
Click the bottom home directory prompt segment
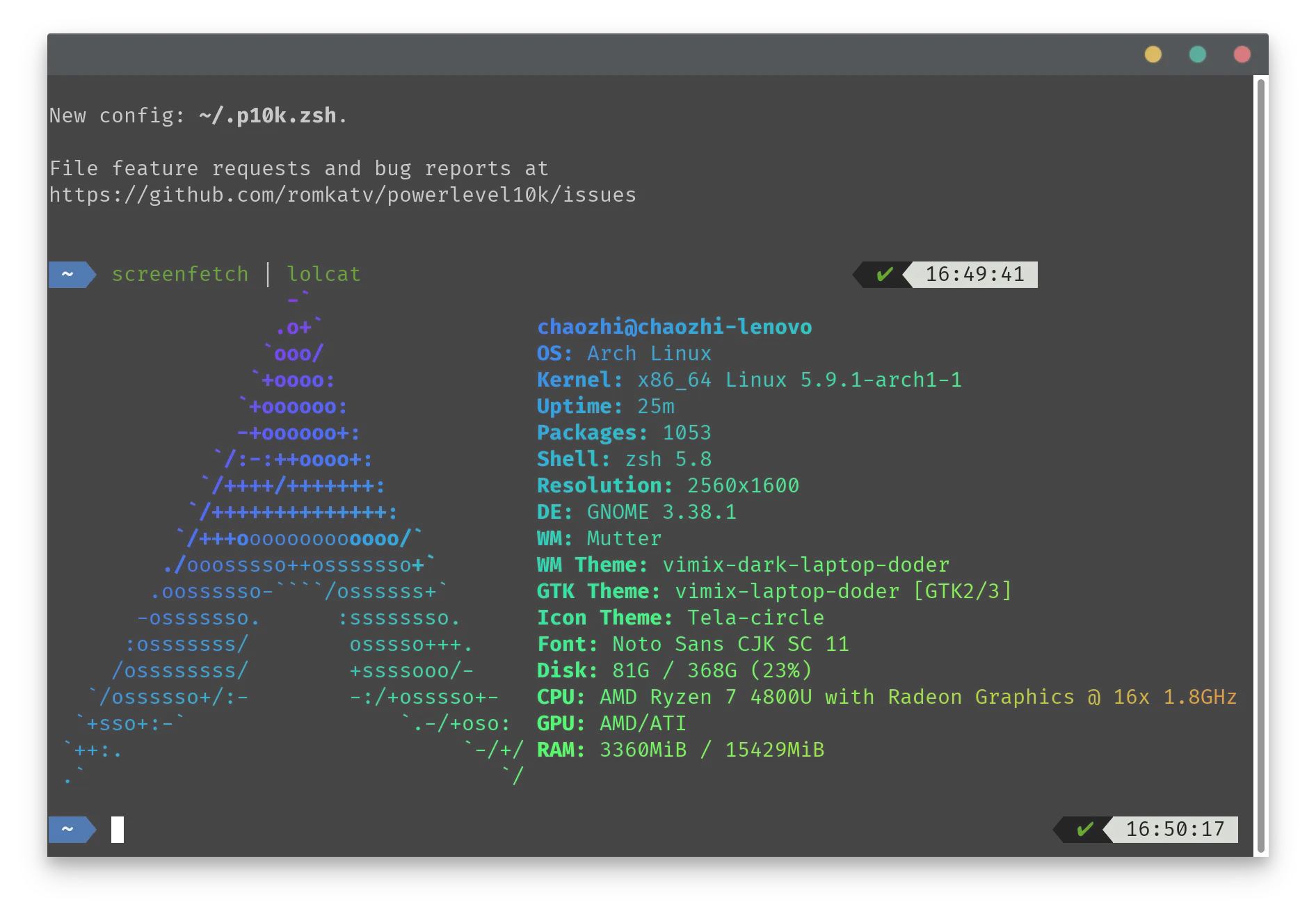click(70, 830)
